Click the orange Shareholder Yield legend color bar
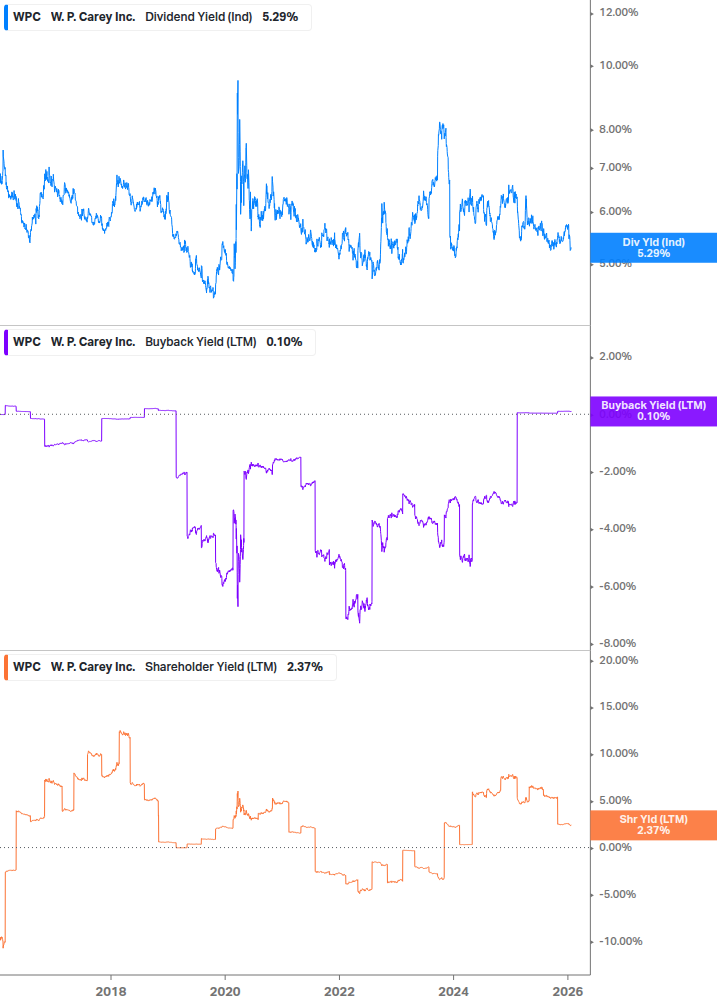This screenshot has width=717, height=1005. [x=6, y=666]
